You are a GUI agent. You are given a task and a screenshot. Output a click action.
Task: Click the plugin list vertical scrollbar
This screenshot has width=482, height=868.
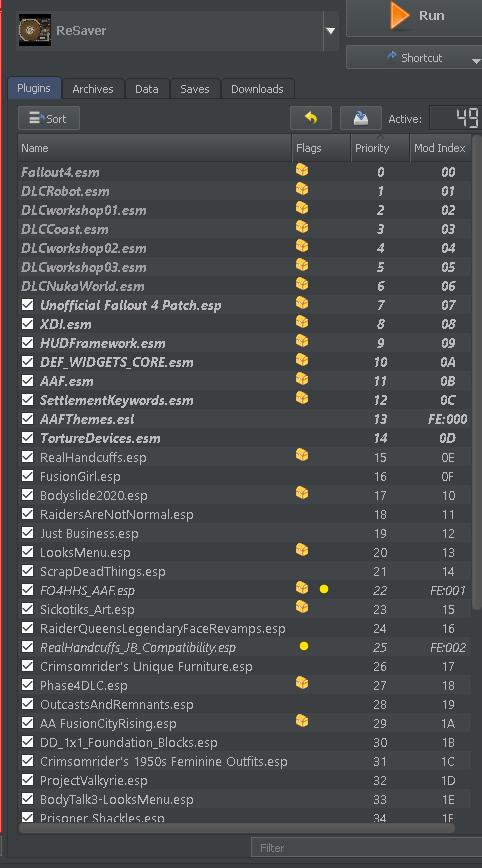click(476, 371)
